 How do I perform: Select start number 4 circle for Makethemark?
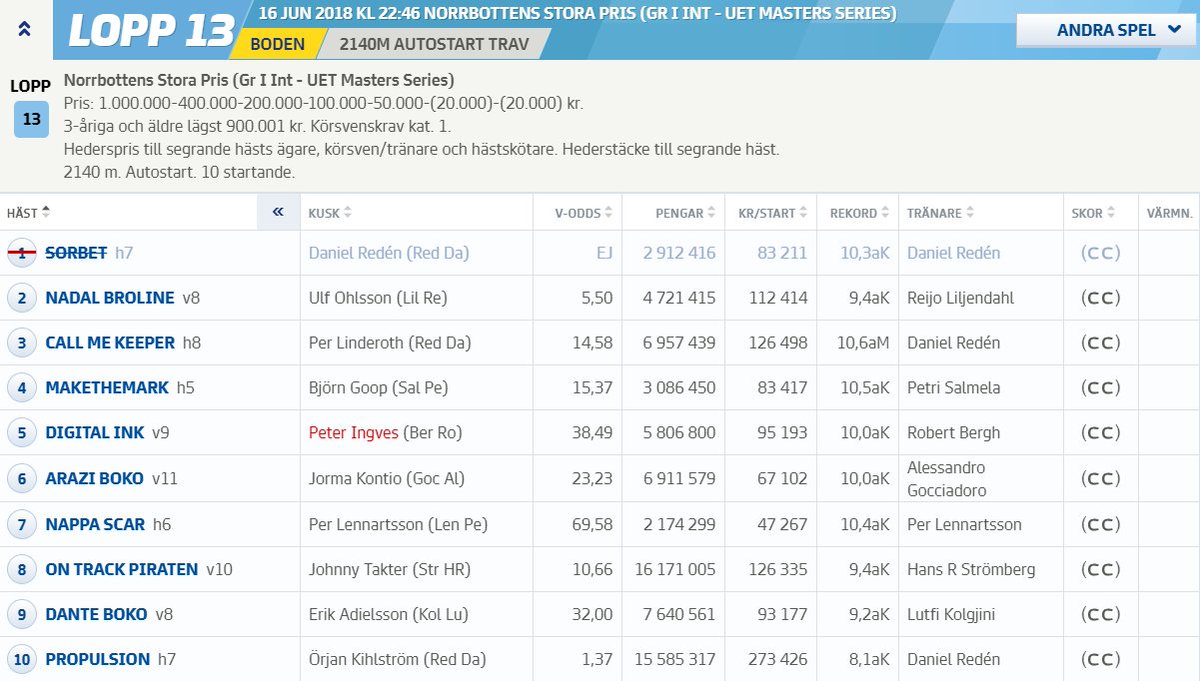point(22,388)
